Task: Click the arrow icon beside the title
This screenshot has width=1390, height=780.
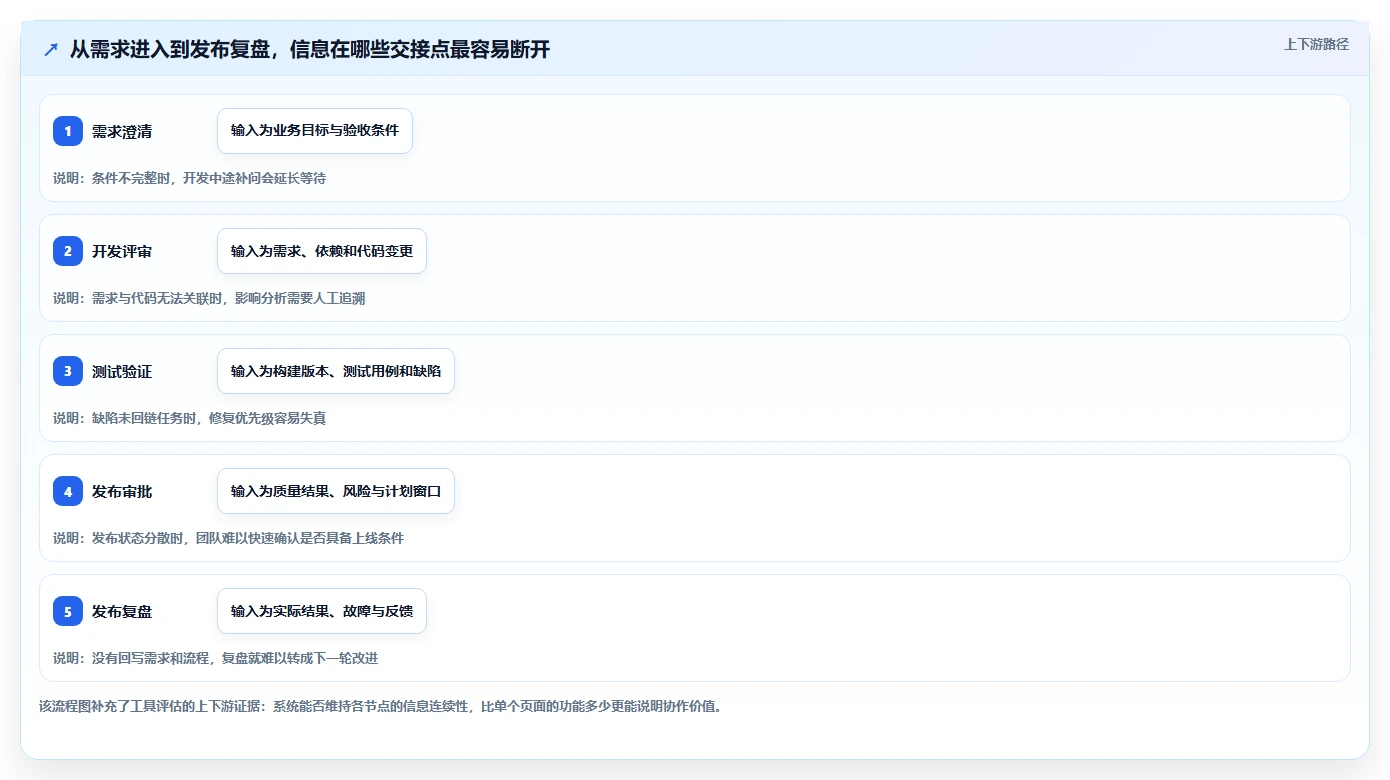Action: (51, 50)
